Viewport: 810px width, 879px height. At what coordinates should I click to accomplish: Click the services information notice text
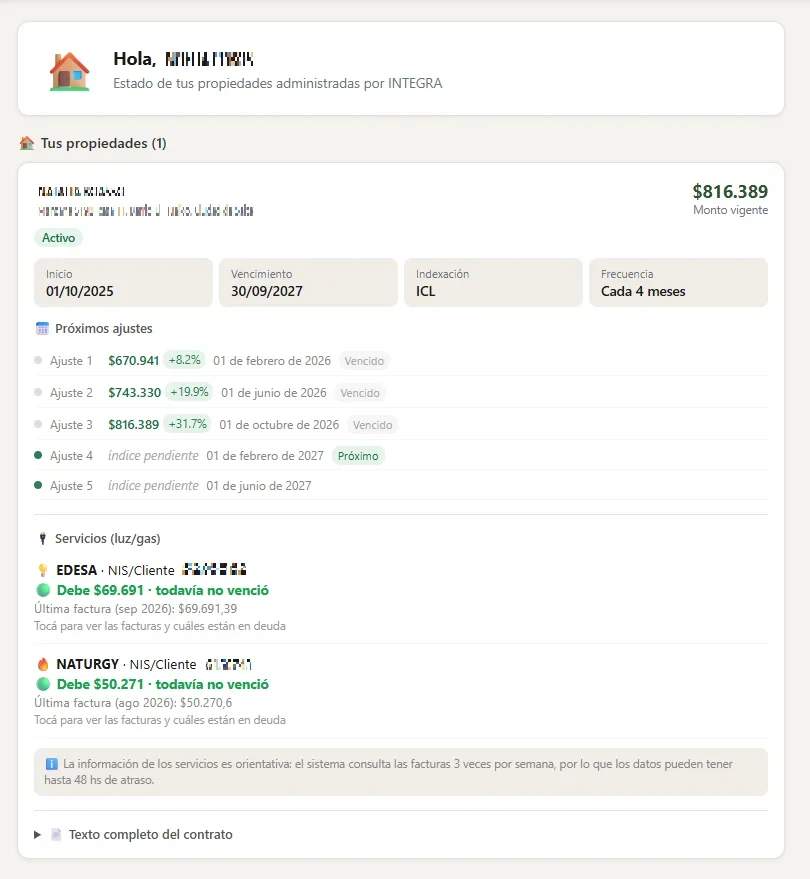(x=388, y=772)
